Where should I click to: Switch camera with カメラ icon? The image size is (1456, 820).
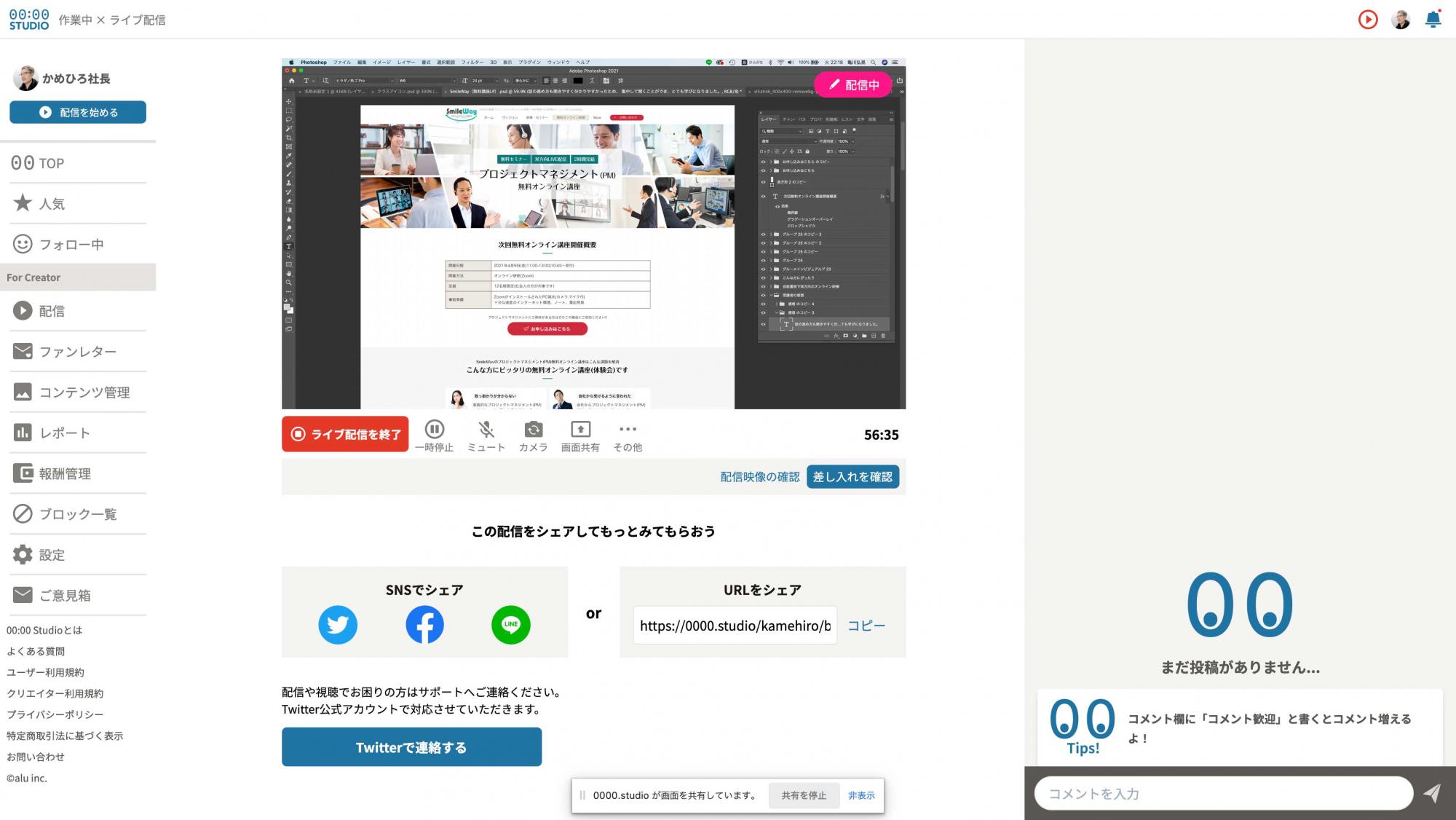[533, 436]
